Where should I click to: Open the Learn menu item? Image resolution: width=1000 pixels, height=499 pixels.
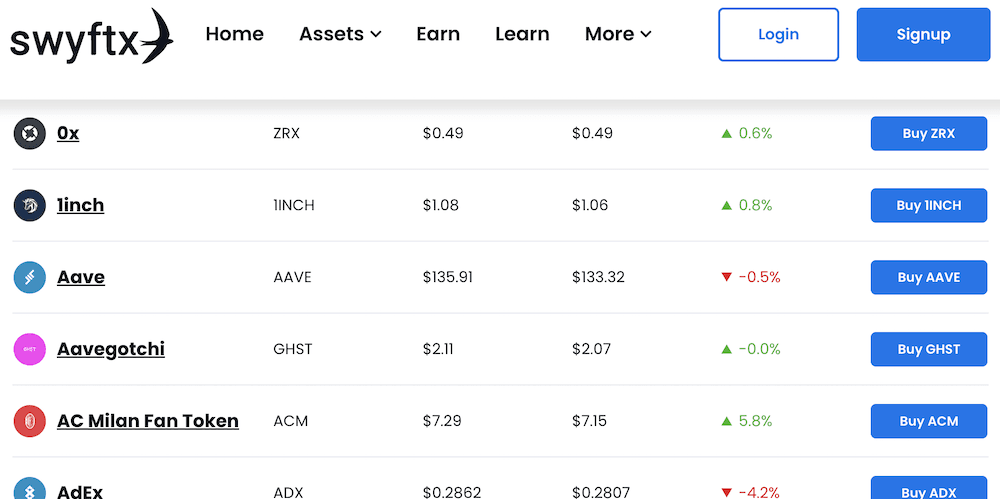pyautogui.click(x=522, y=34)
